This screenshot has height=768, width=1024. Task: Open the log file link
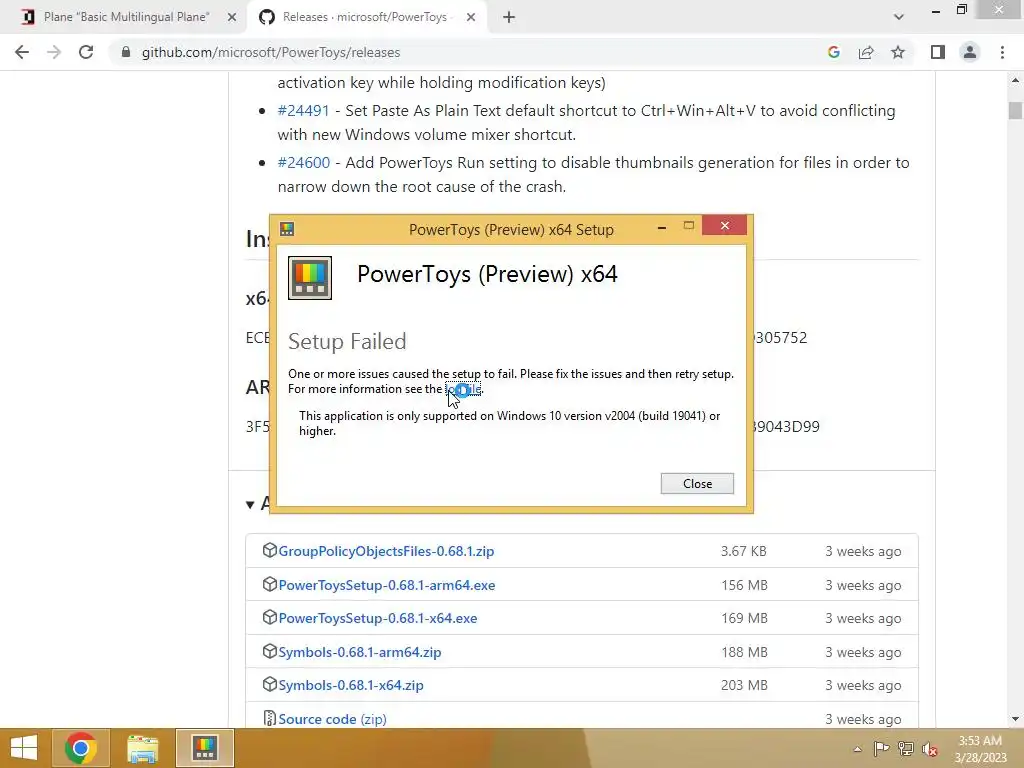(x=463, y=389)
